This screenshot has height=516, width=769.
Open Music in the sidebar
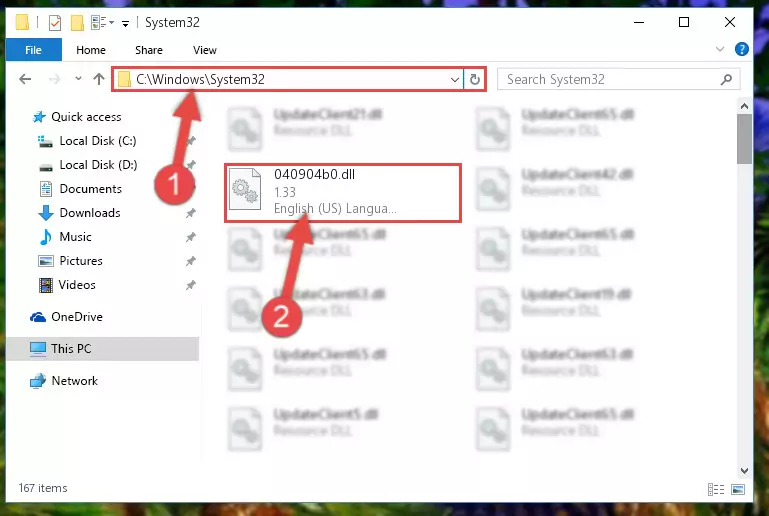coord(75,237)
